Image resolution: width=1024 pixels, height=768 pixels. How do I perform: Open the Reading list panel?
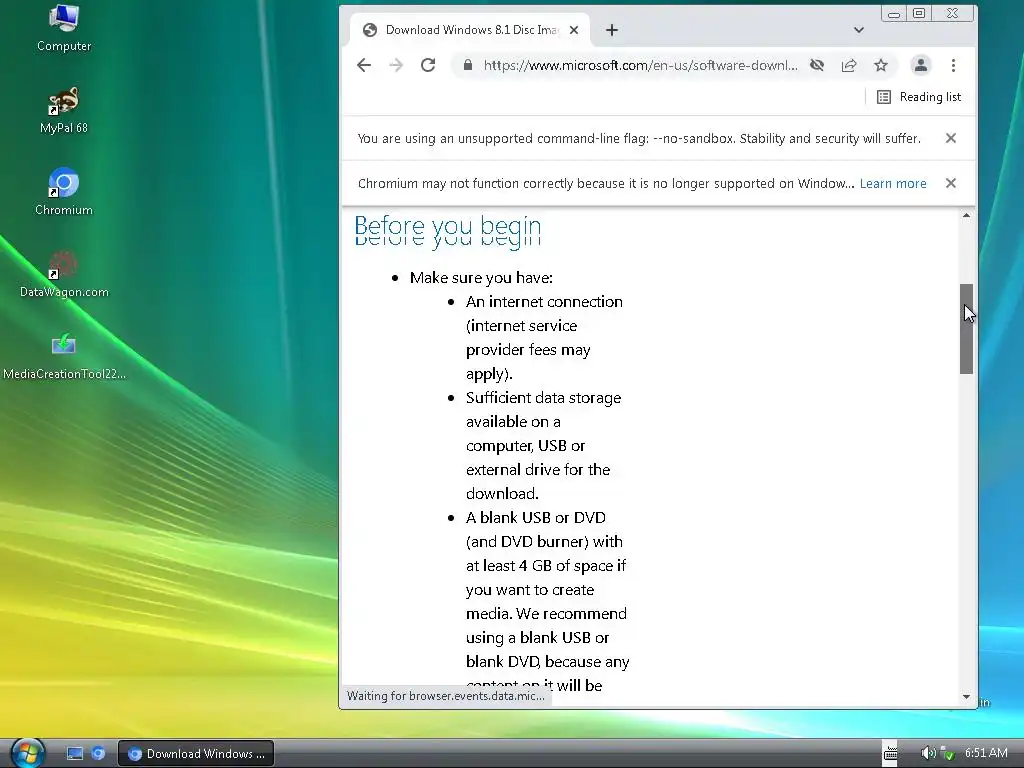point(919,97)
